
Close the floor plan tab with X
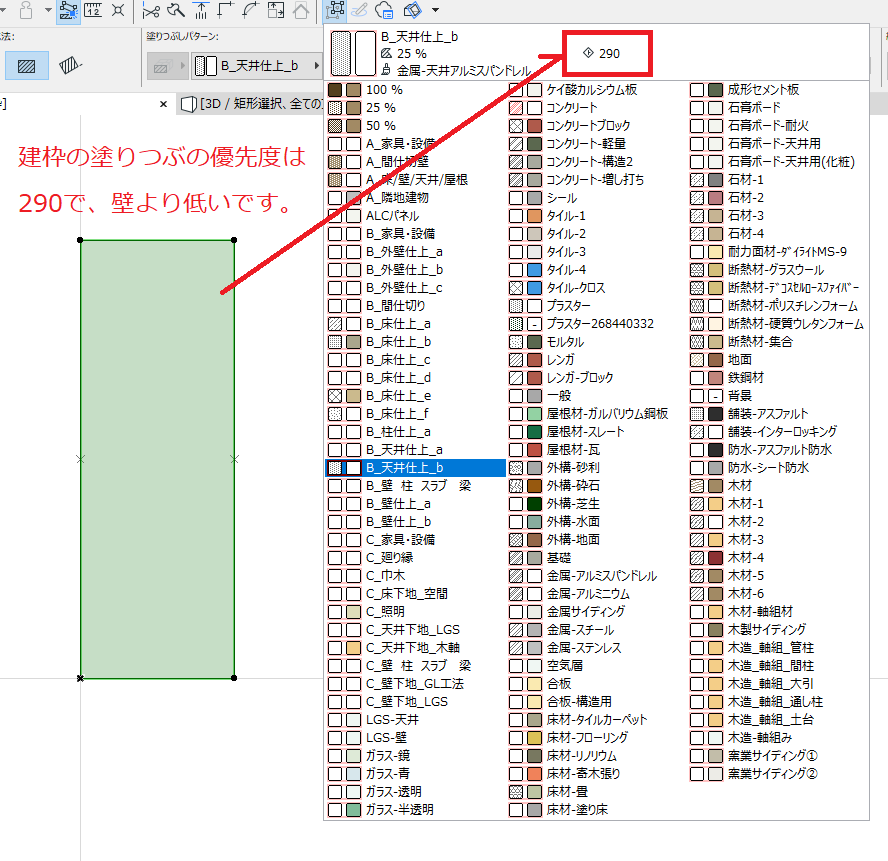(163, 104)
